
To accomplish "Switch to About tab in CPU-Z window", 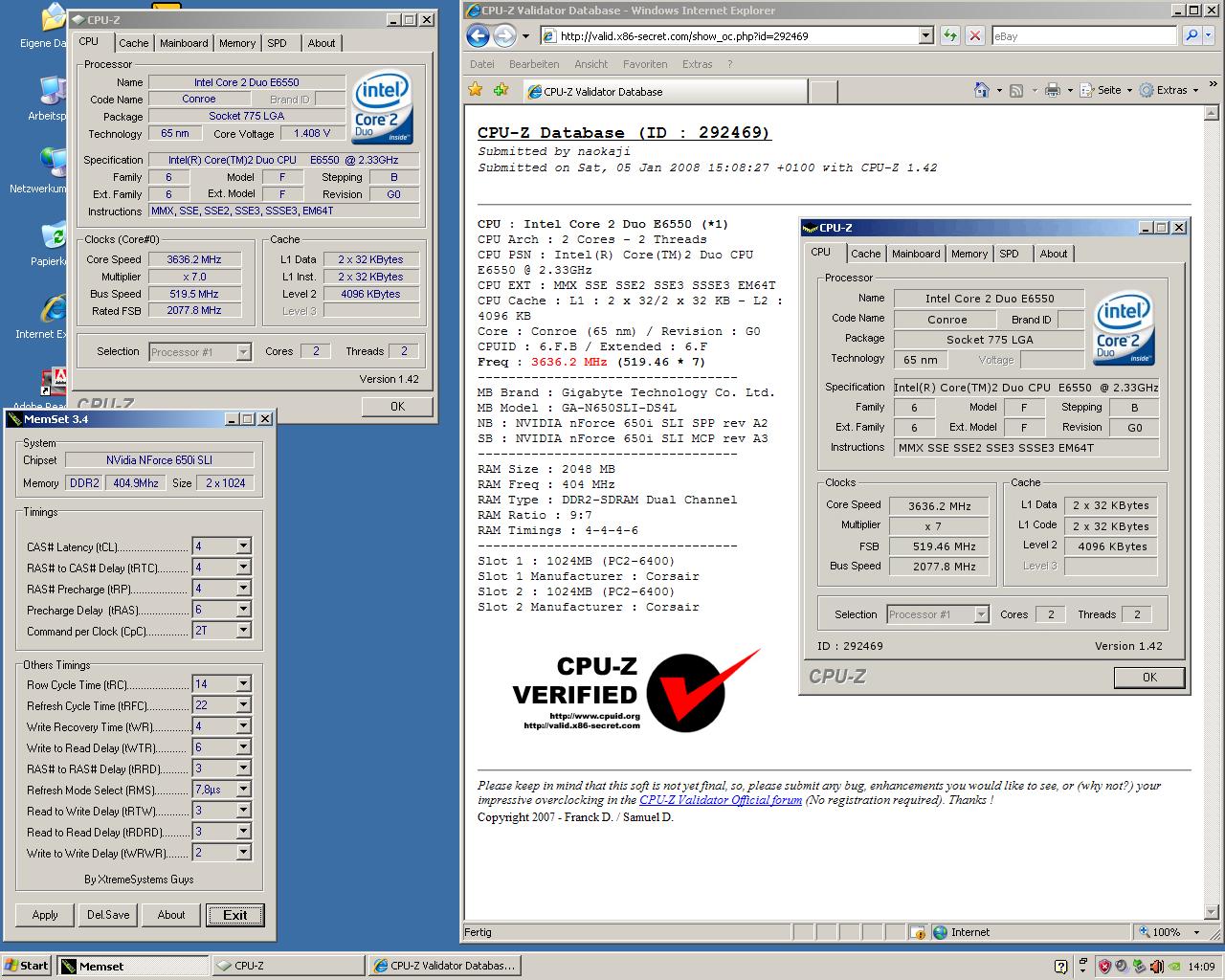I will pos(322,43).
